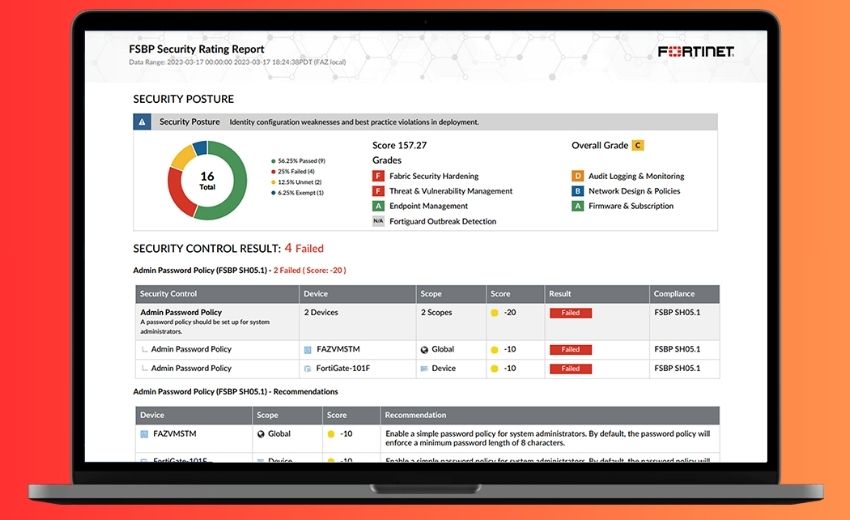Click the 'Audit Logging & Monitoring' grade label
Screen dimensions: 850x520
click(x=636, y=176)
